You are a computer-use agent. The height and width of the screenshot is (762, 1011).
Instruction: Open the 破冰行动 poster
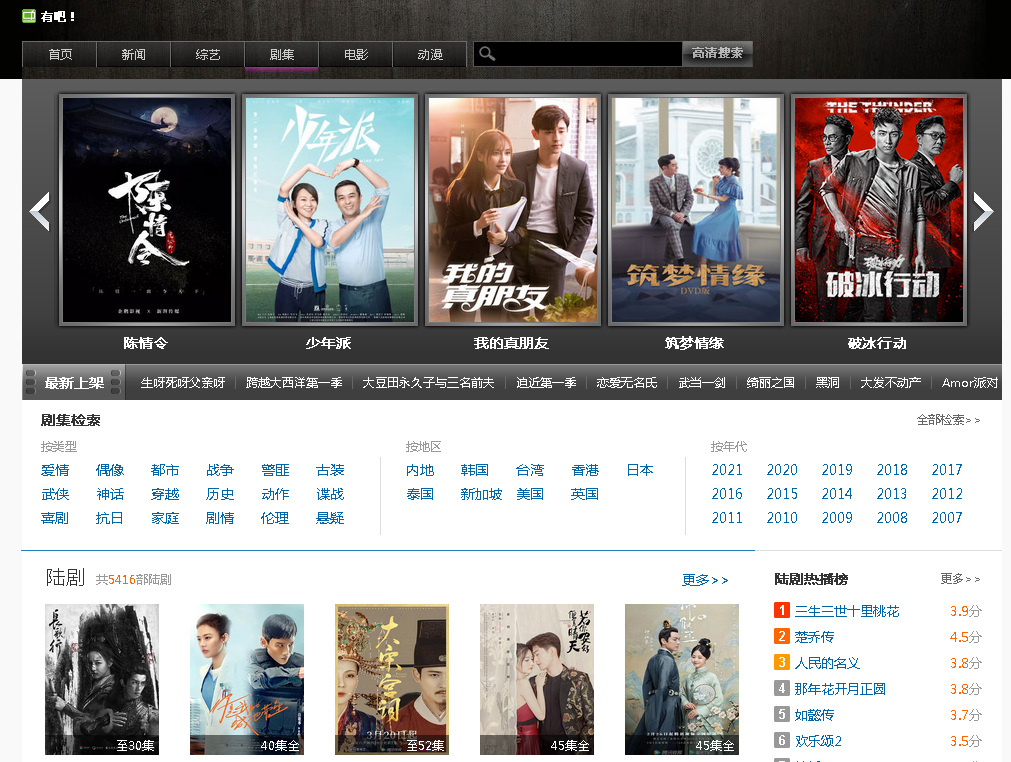[879, 210]
